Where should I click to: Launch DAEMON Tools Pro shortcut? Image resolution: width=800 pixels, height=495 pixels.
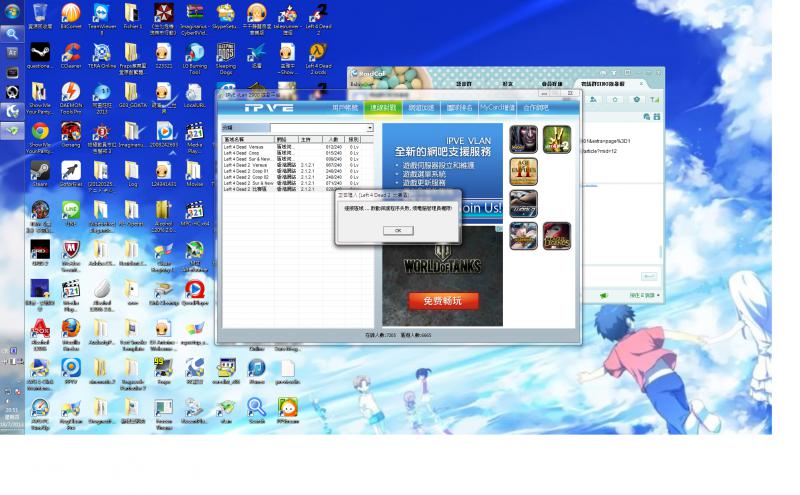71,93
